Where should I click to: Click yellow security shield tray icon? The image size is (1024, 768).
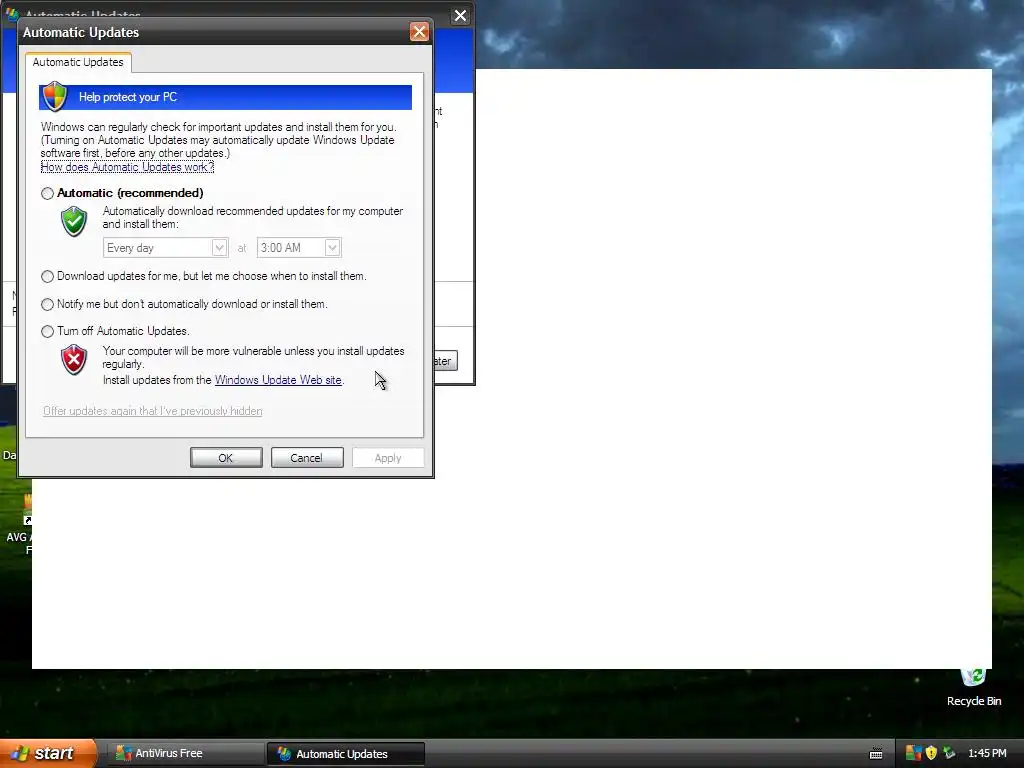pos(931,753)
